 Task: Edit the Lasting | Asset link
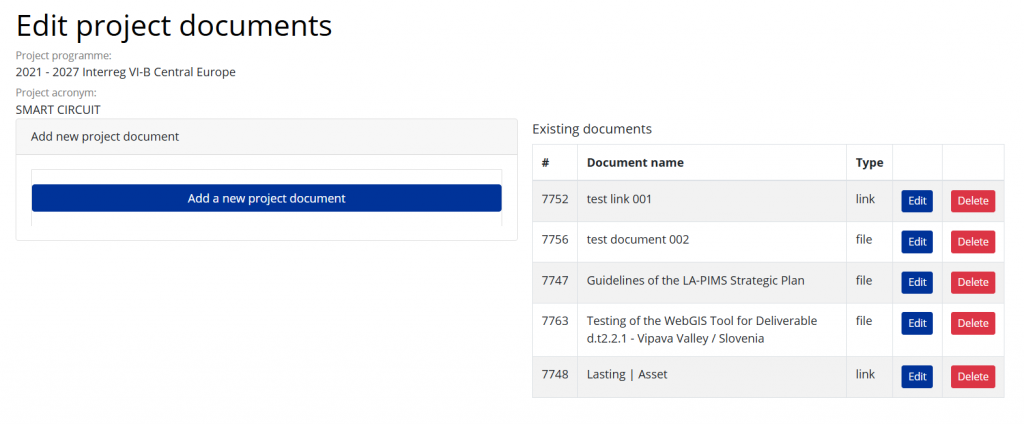tap(916, 377)
